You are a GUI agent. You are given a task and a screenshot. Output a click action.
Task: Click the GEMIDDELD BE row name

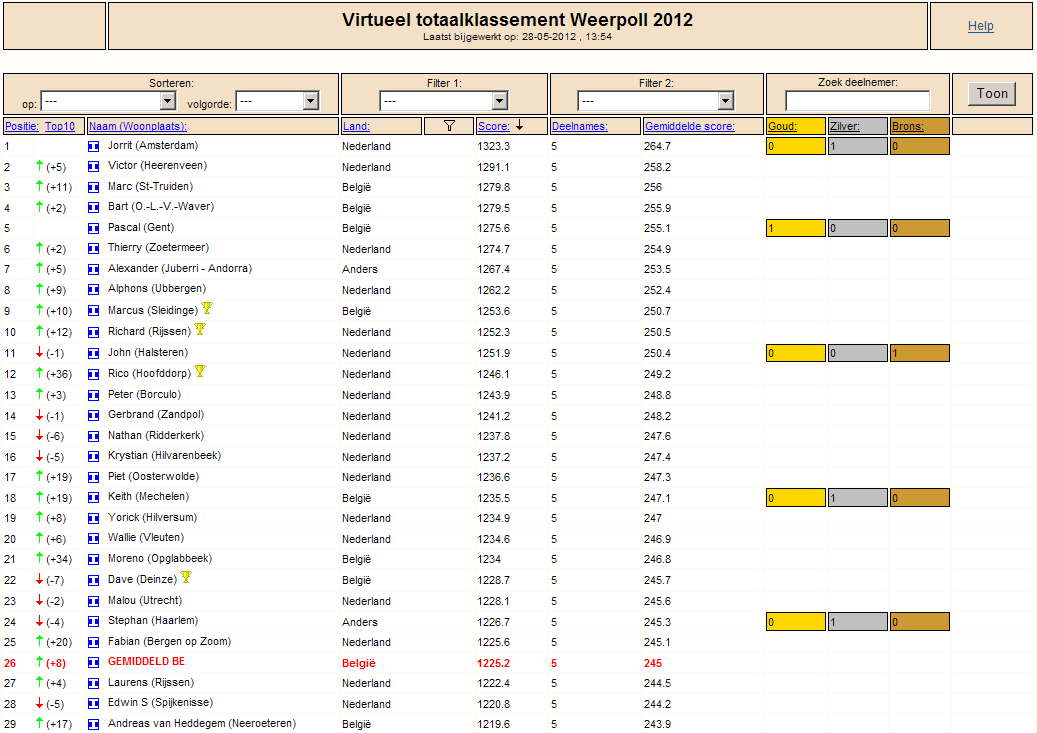point(146,662)
